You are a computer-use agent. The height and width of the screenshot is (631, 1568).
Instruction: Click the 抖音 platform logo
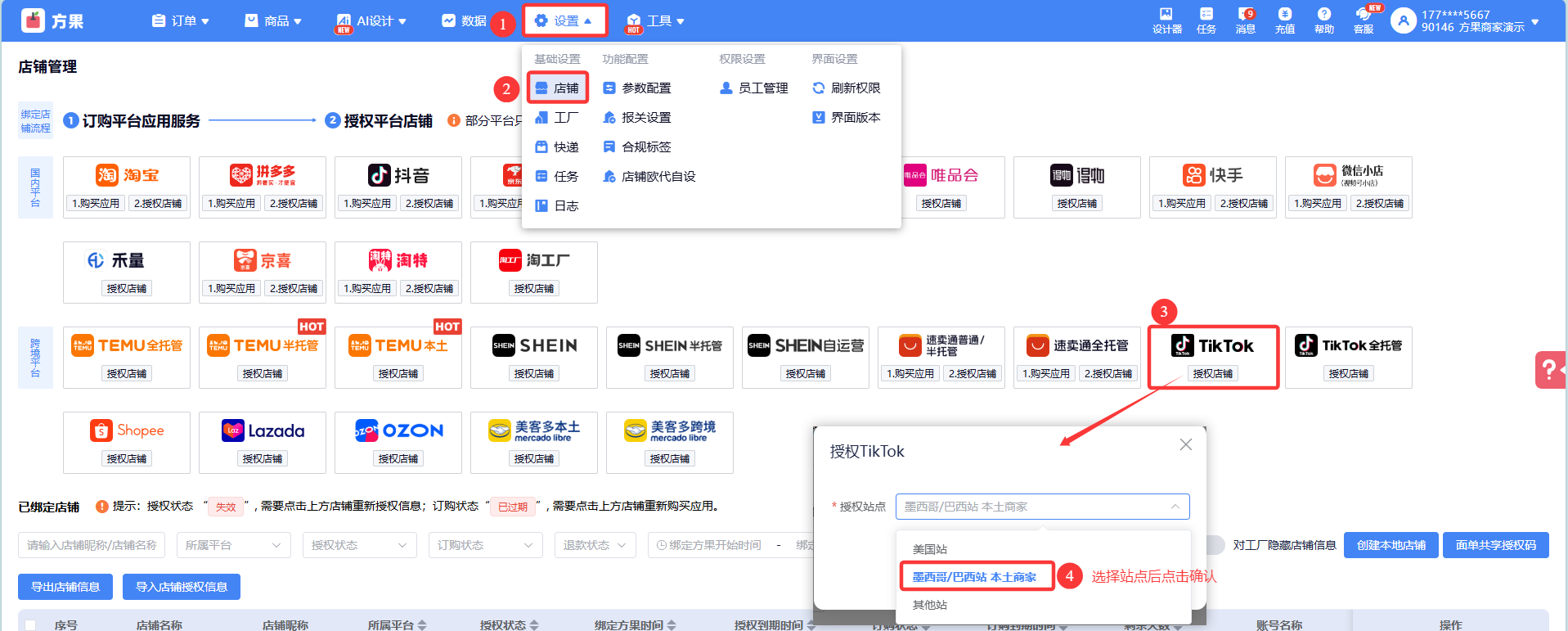tap(398, 175)
